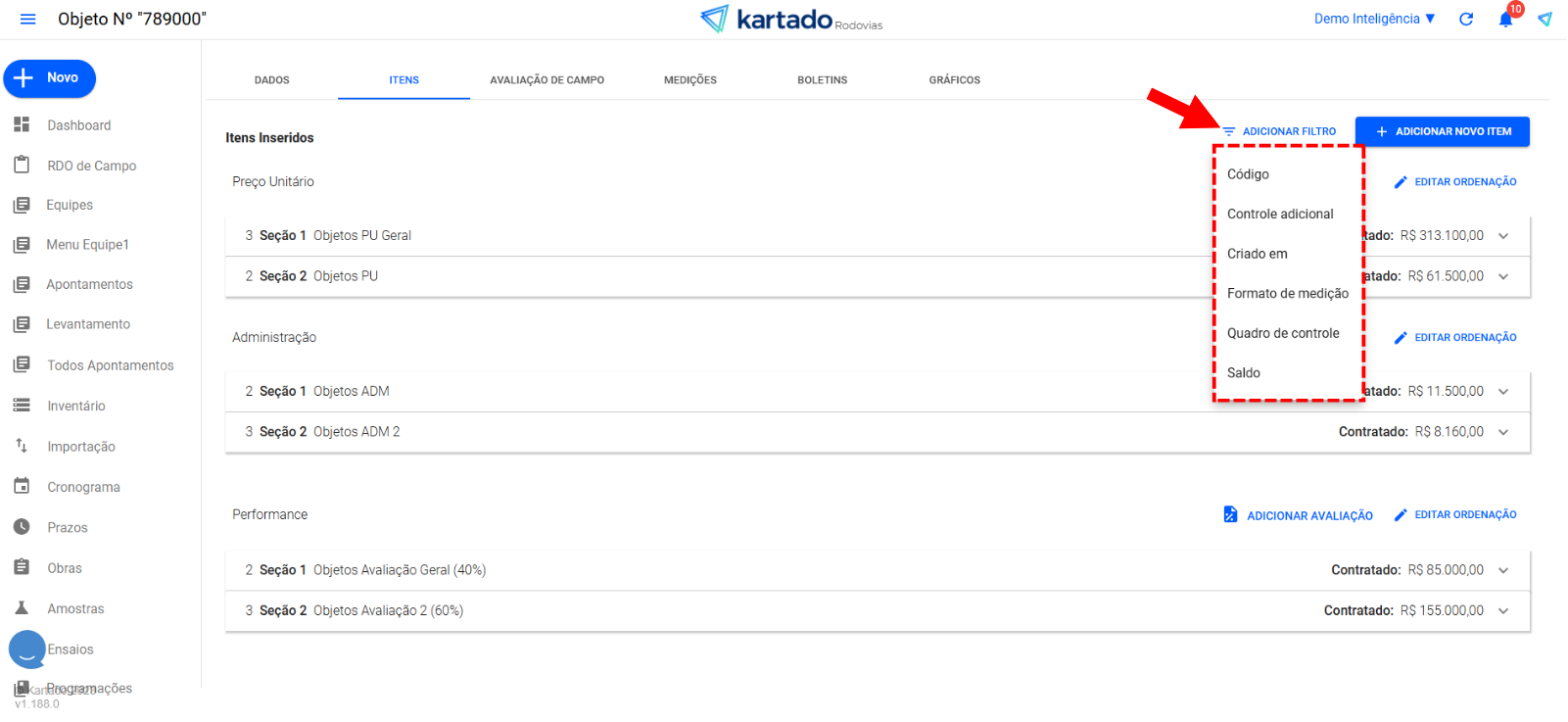Click the Adicionar Novo Item button
Viewport: 1568px width, 722px height.
pos(1442,131)
